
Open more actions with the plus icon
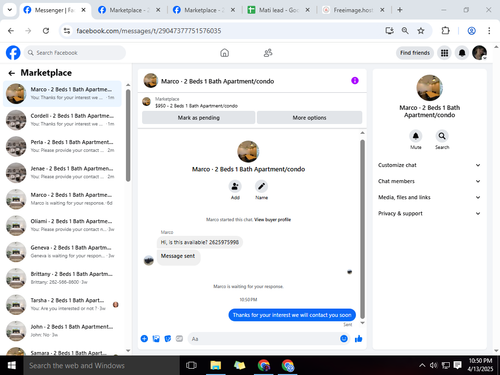coord(144,339)
